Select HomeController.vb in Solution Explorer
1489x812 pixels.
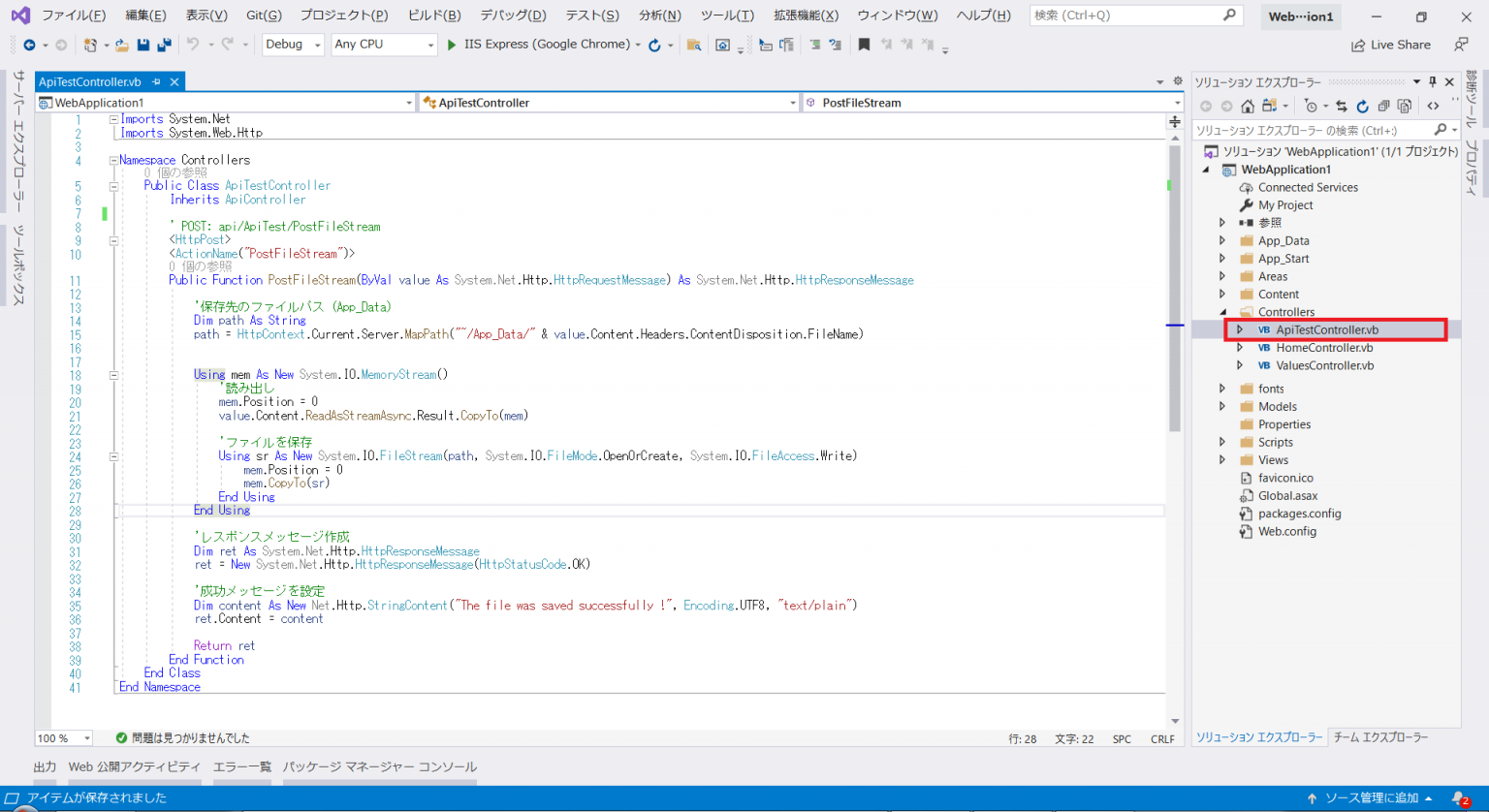(1325, 347)
